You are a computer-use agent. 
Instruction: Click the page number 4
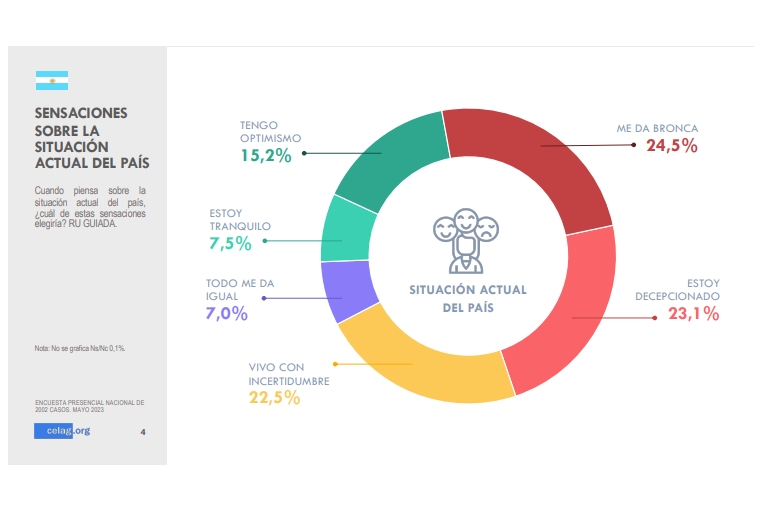click(143, 432)
